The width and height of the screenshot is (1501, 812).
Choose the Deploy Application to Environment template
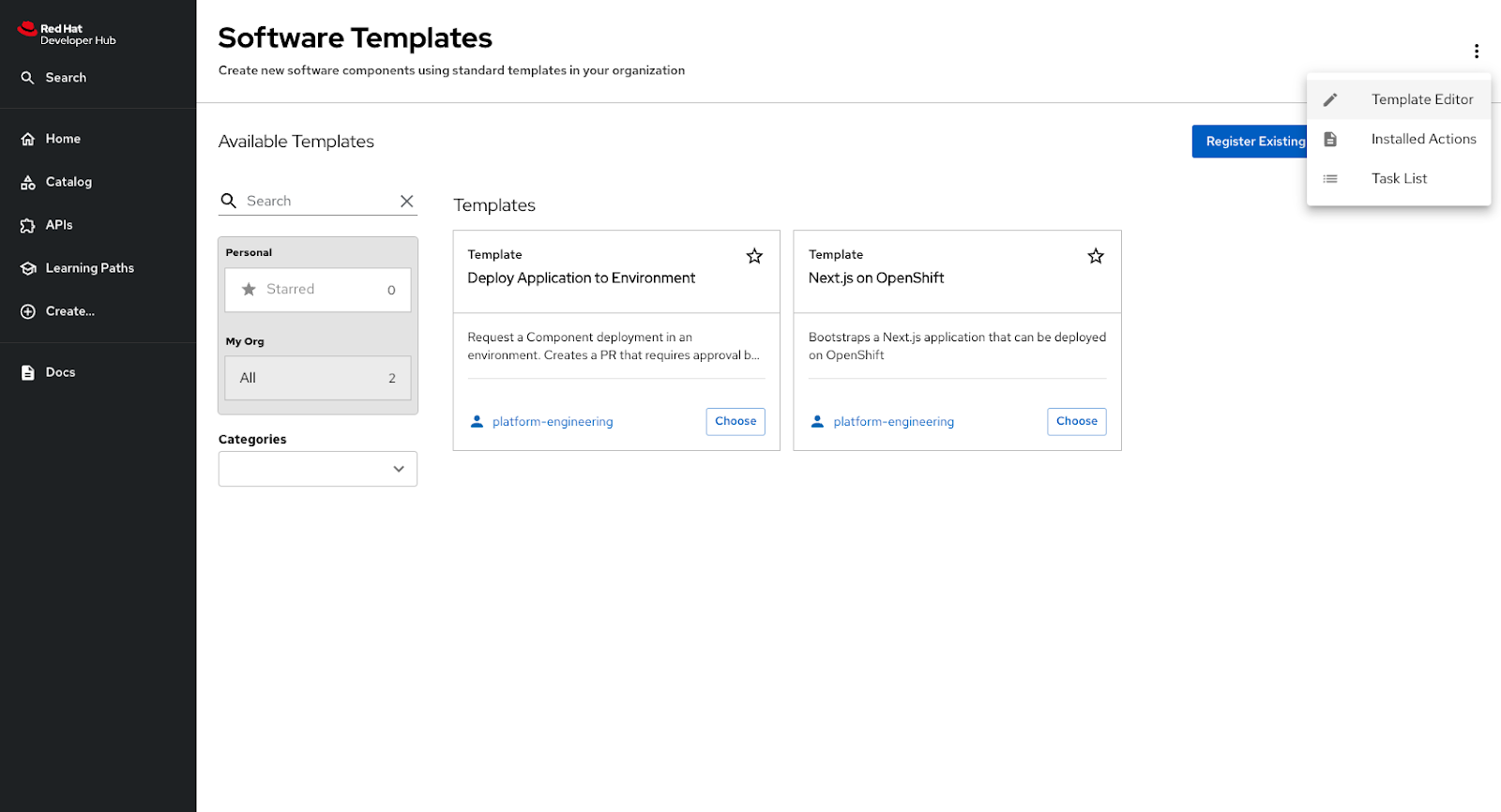pos(735,421)
